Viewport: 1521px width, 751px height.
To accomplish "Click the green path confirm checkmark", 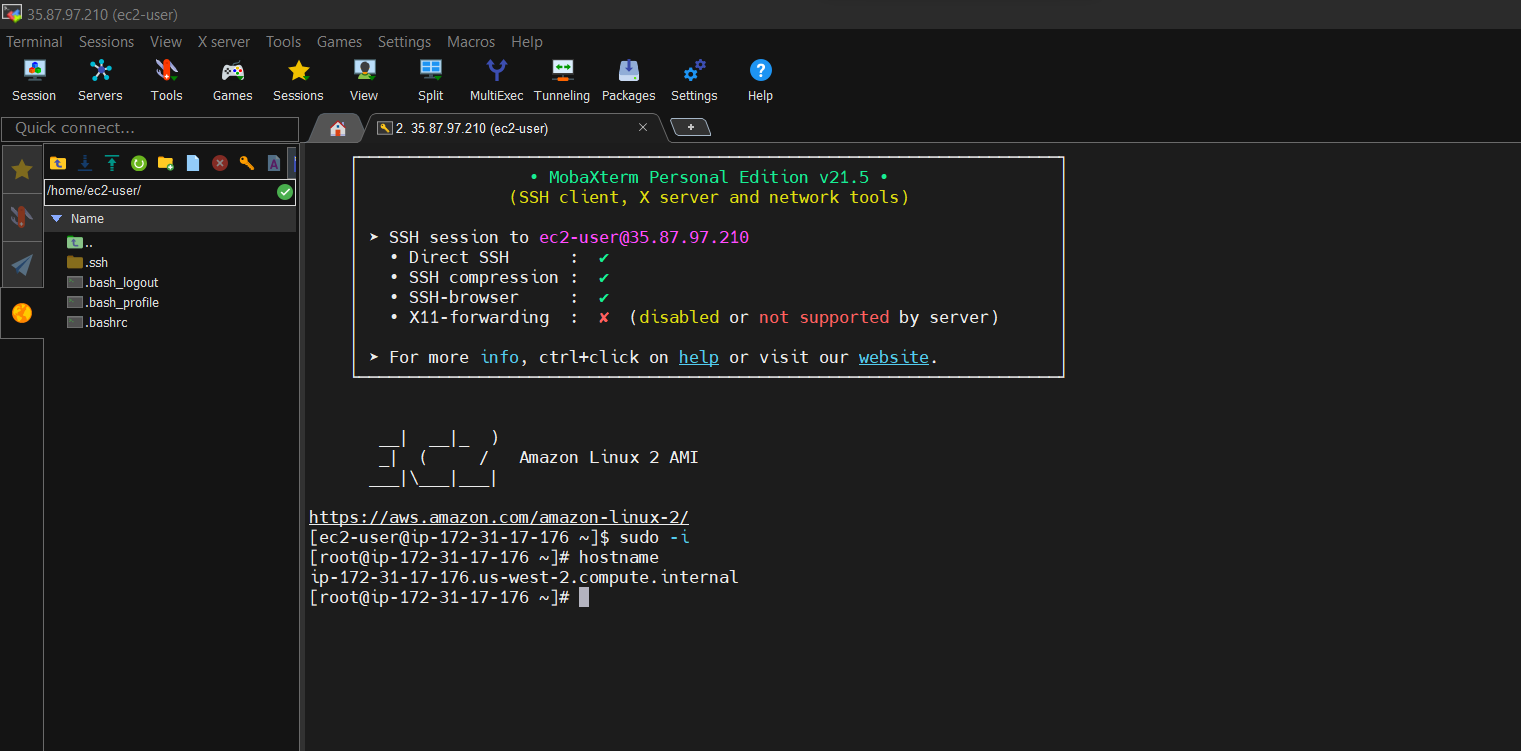I will [x=285, y=192].
